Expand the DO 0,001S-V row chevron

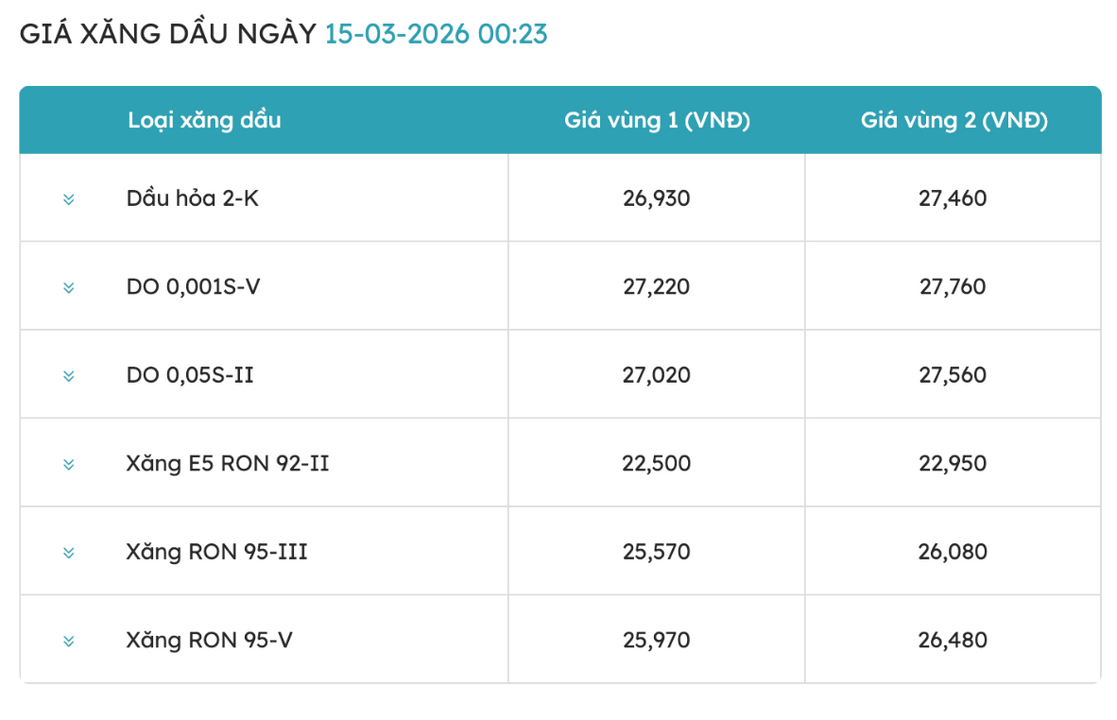(x=68, y=287)
